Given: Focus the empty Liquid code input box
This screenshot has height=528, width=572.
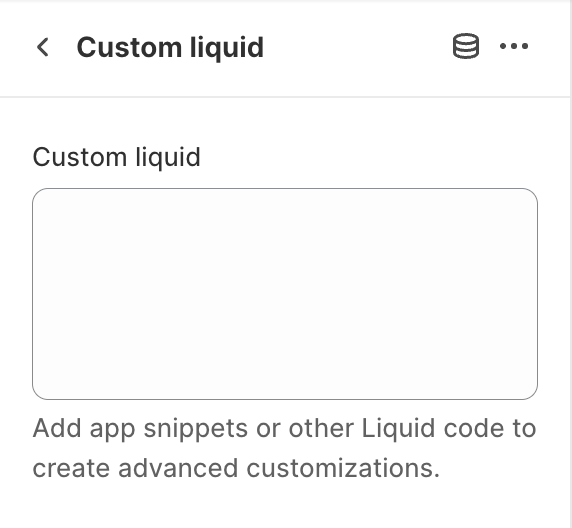Looking at the screenshot, I should (x=285, y=294).
